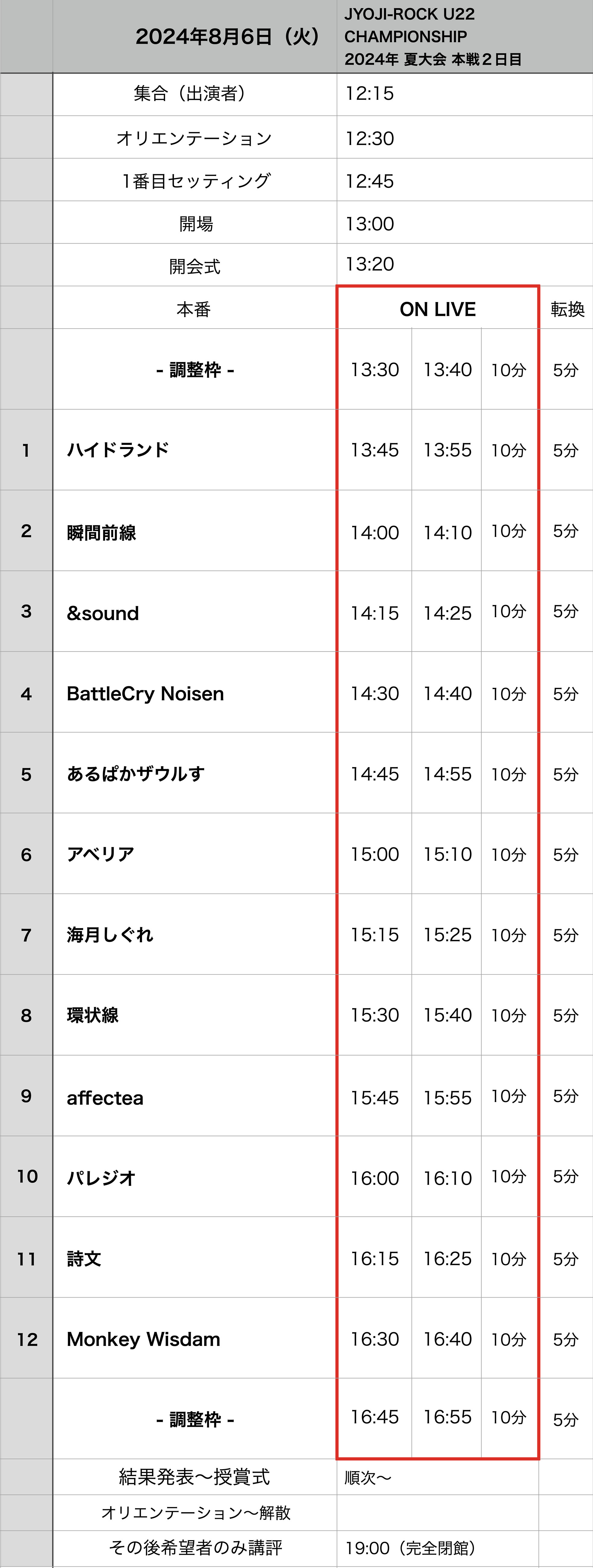Select Monkey Wisdam in the schedule
This screenshot has width=593, height=1568.
(x=143, y=1339)
